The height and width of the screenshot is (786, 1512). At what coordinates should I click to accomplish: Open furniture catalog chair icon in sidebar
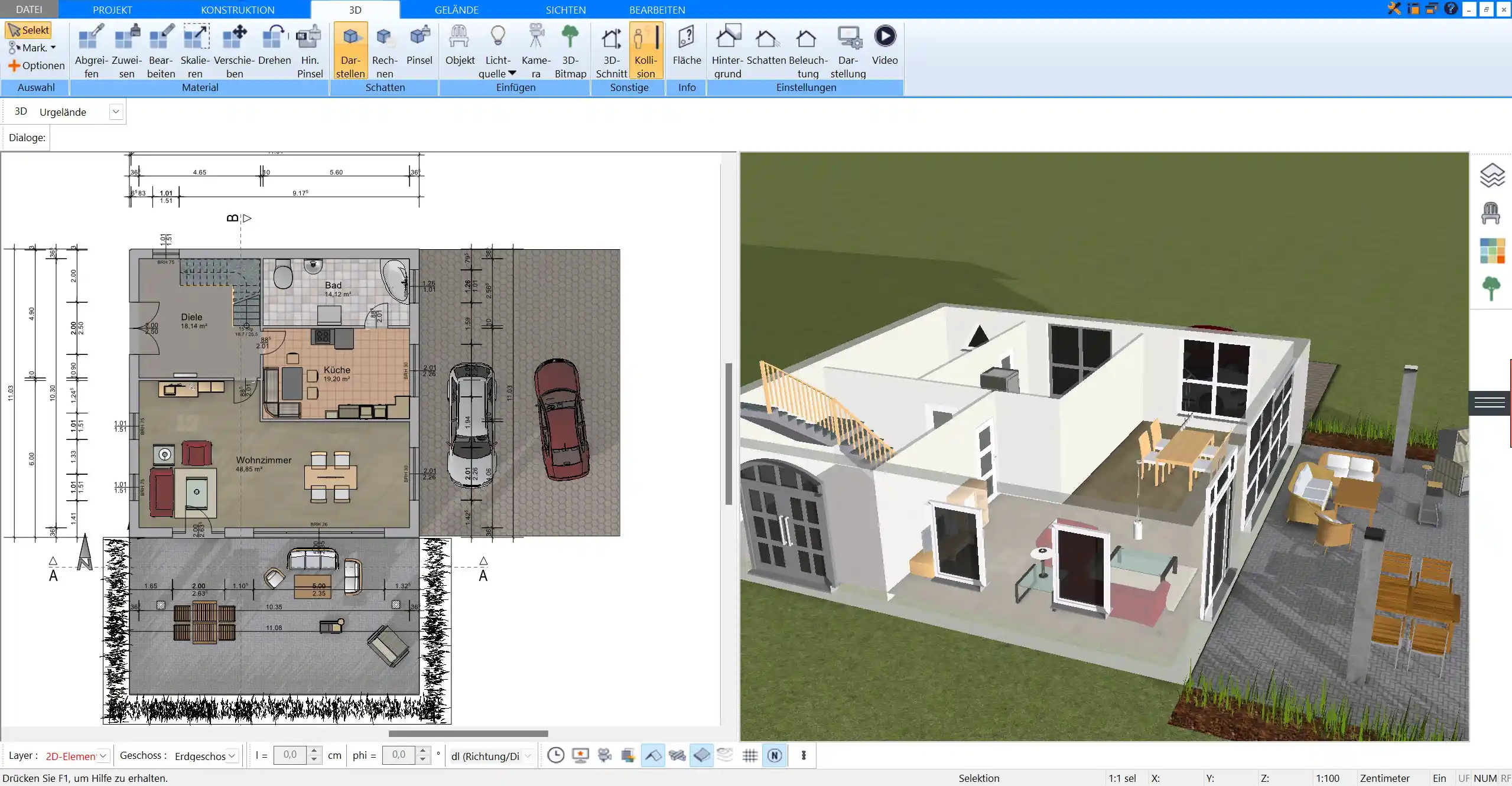(1491, 213)
